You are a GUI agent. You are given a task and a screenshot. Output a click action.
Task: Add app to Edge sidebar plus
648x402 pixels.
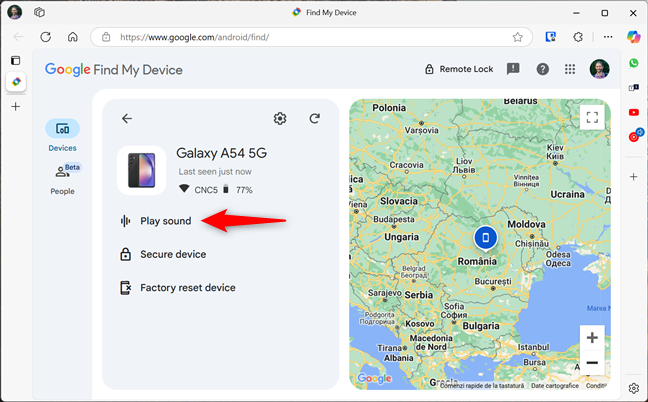(x=634, y=177)
